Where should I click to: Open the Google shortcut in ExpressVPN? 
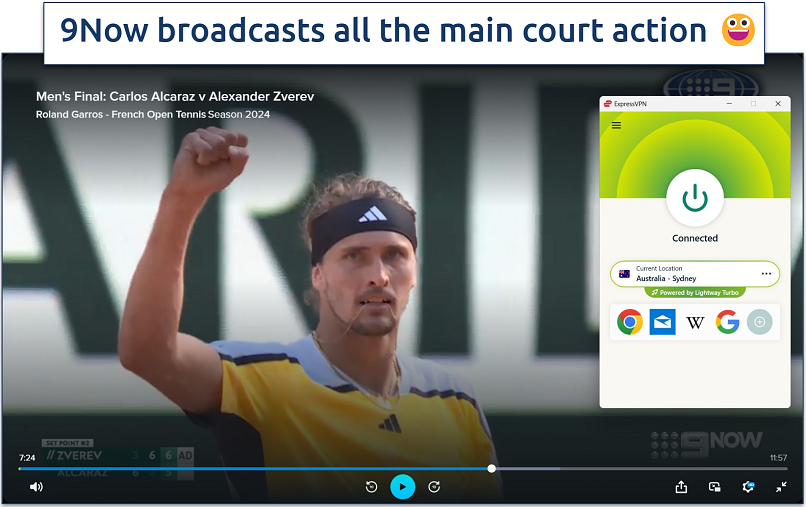click(x=727, y=322)
